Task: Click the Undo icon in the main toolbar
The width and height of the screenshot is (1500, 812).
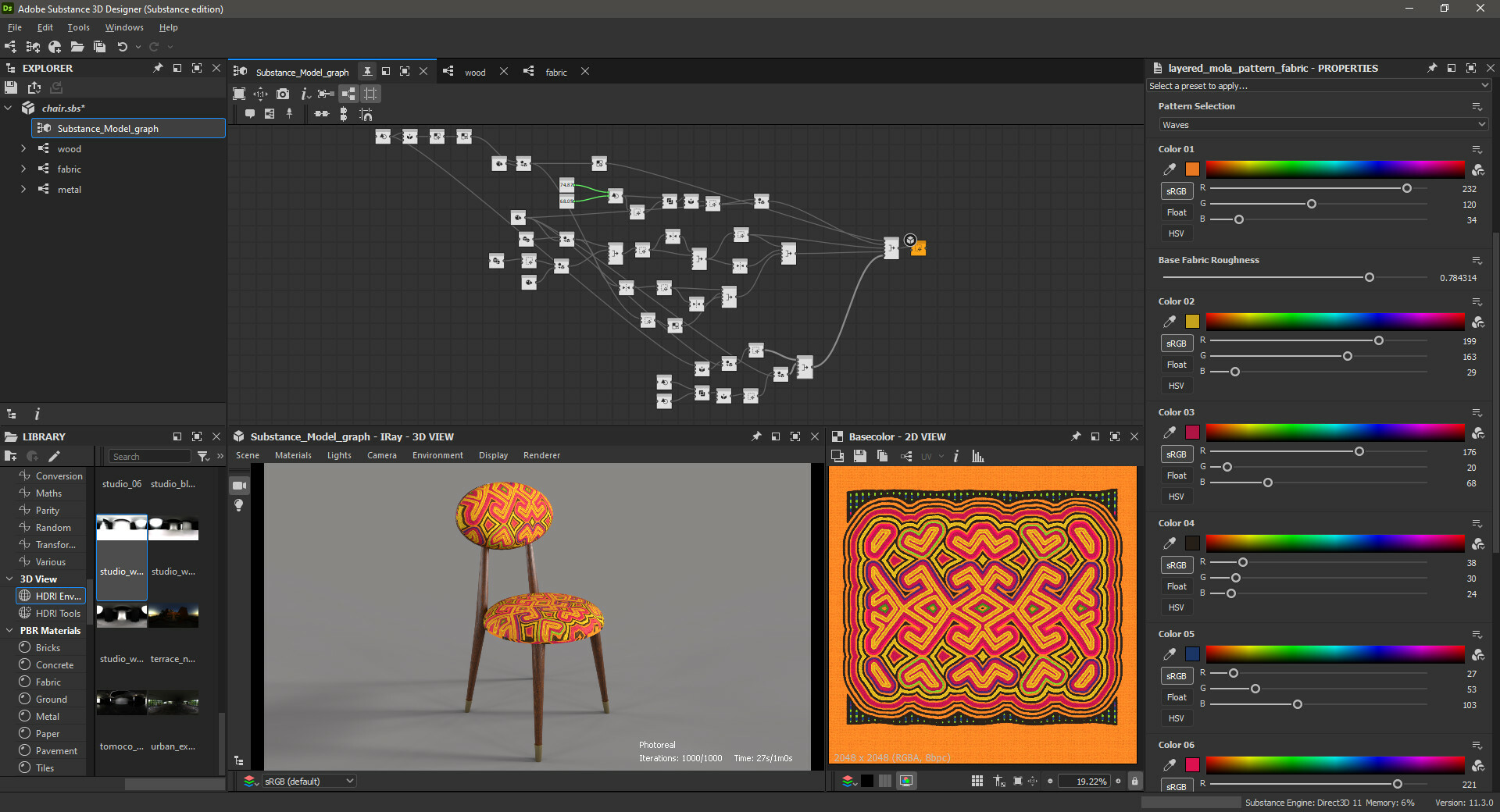Action: click(123, 47)
